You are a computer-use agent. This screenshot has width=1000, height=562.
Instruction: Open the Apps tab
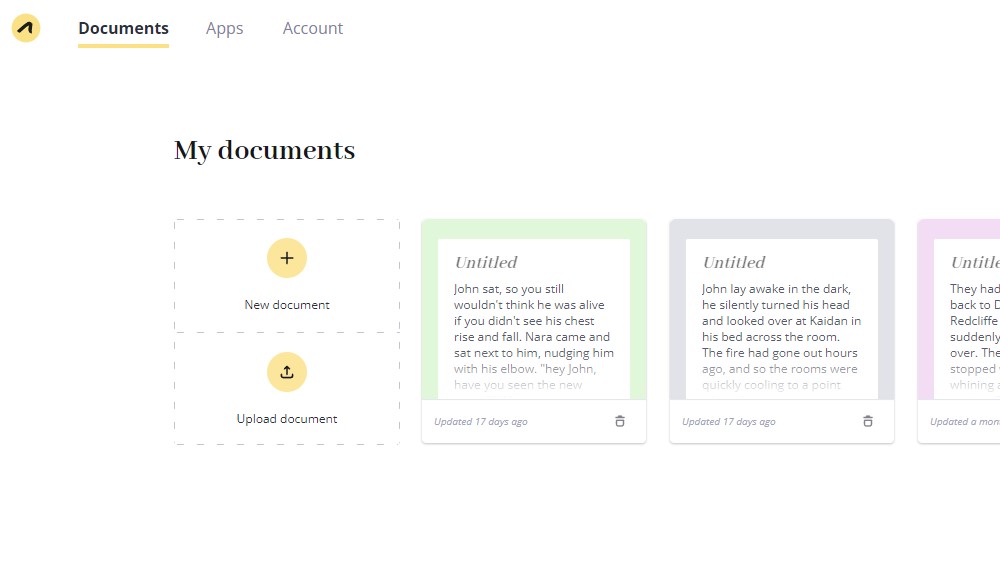click(224, 28)
